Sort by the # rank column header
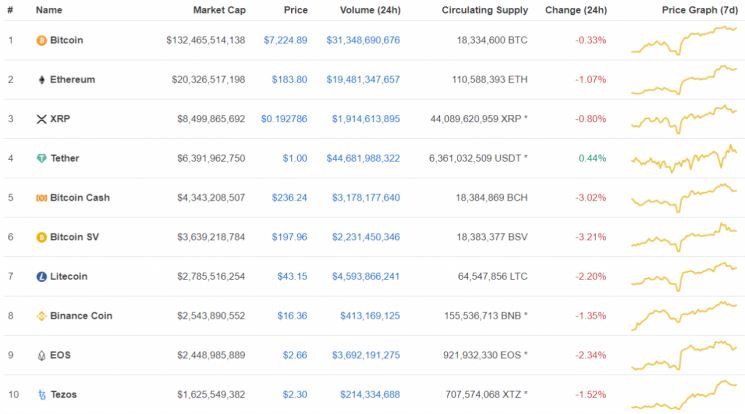This screenshot has width=745, height=414. (x=10, y=10)
